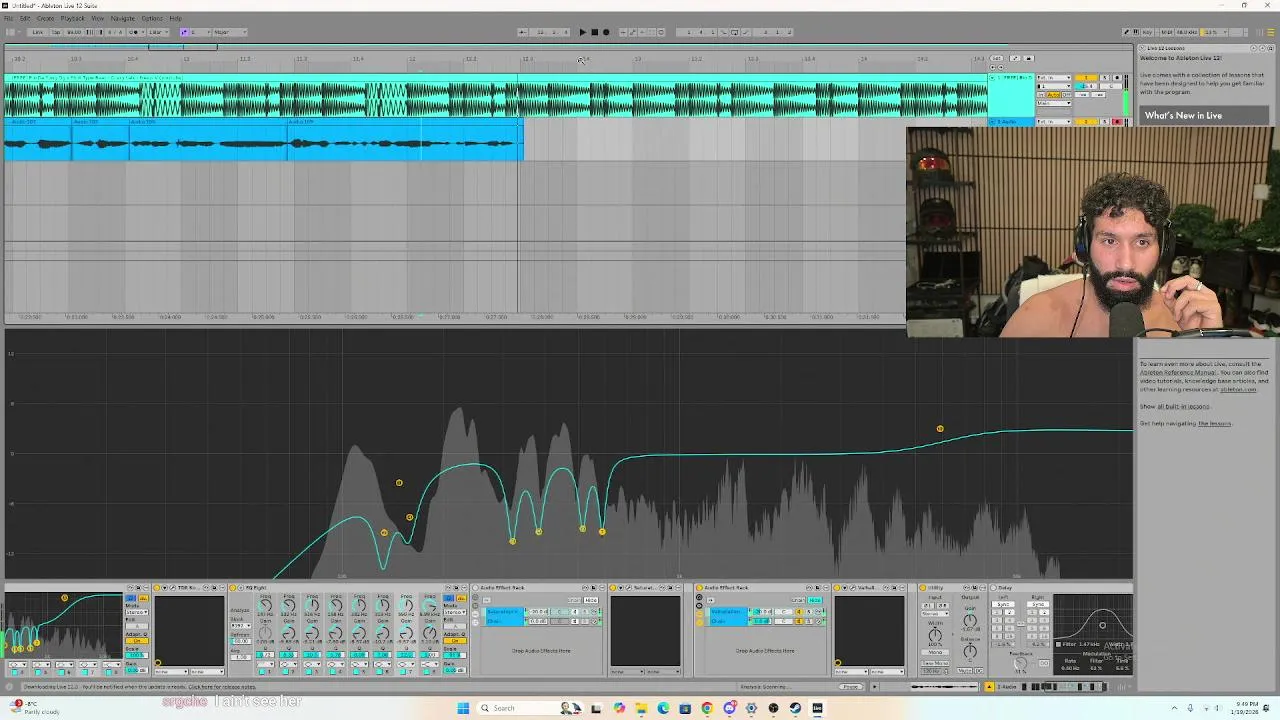The width and height of the screenshot is (1280, 720).
Task: Open the 'all built-in lessons' link
Action: click(x=1184, y=406)
